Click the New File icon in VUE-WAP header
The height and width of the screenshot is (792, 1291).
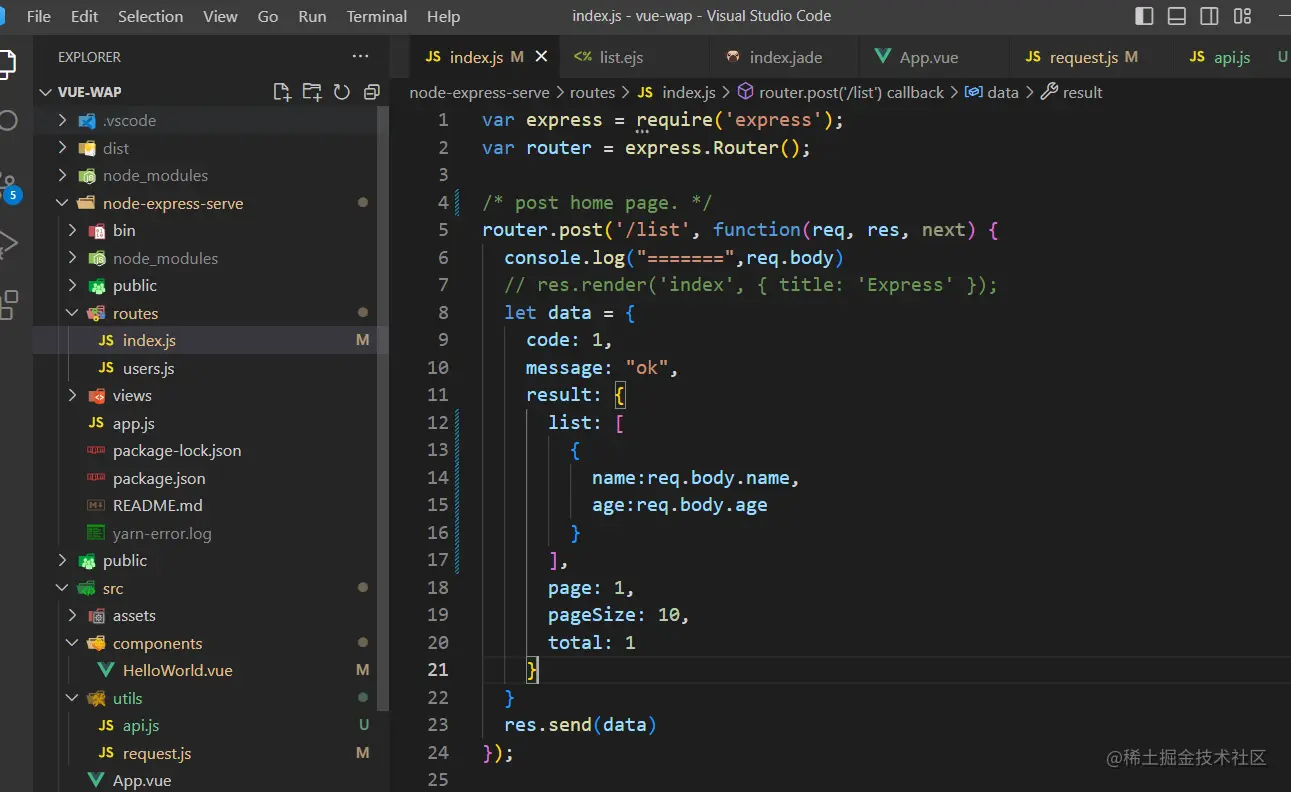click(282, 92)
